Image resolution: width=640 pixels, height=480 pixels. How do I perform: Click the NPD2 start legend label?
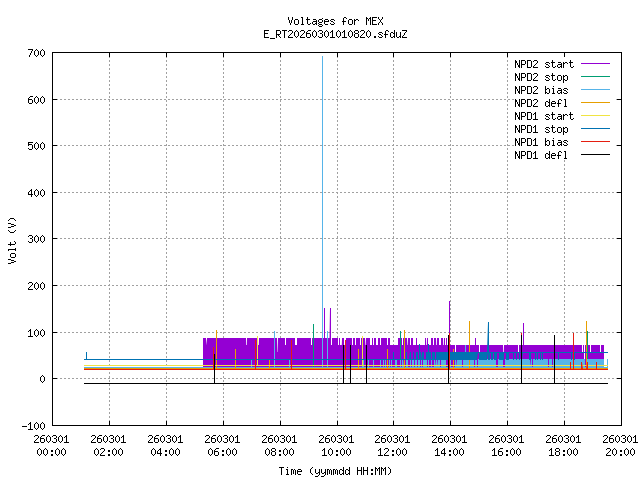541,64
